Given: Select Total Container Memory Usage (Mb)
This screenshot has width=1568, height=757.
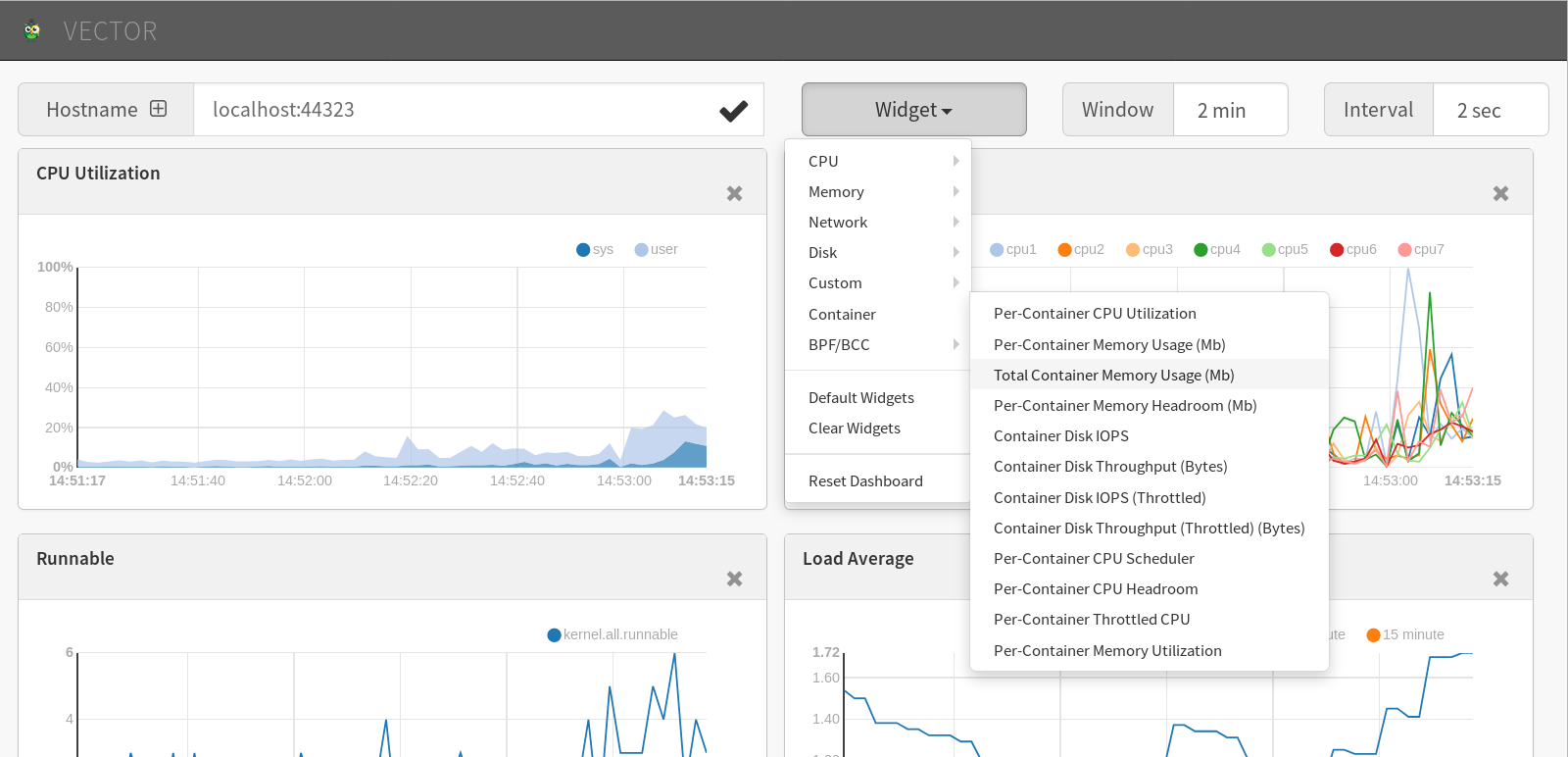Looking at the screenshot, I should tap(1113, 376).
